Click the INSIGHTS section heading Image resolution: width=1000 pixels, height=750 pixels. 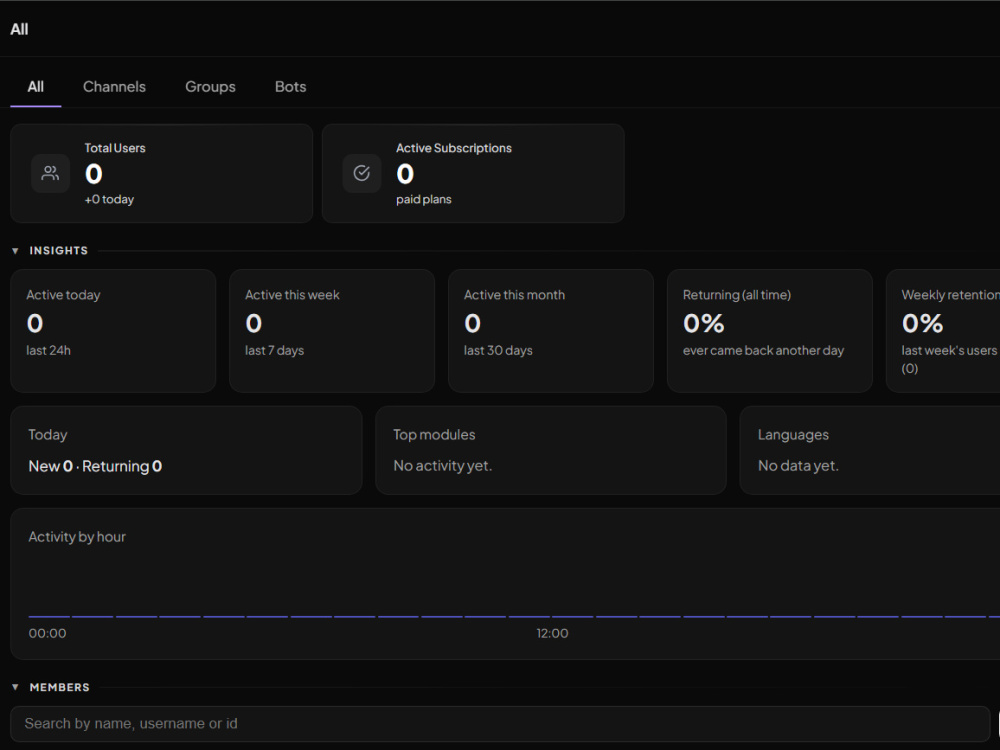(x=59, y=251)
